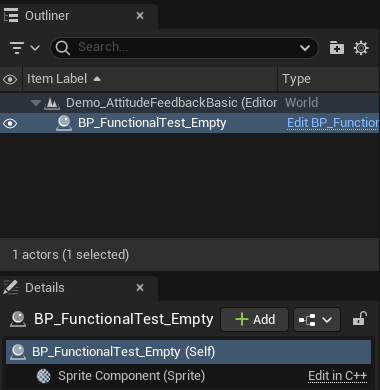Open the Outliner filter options icon
Viewport: 380px width, 390px height.
click(x=25, y=48)
